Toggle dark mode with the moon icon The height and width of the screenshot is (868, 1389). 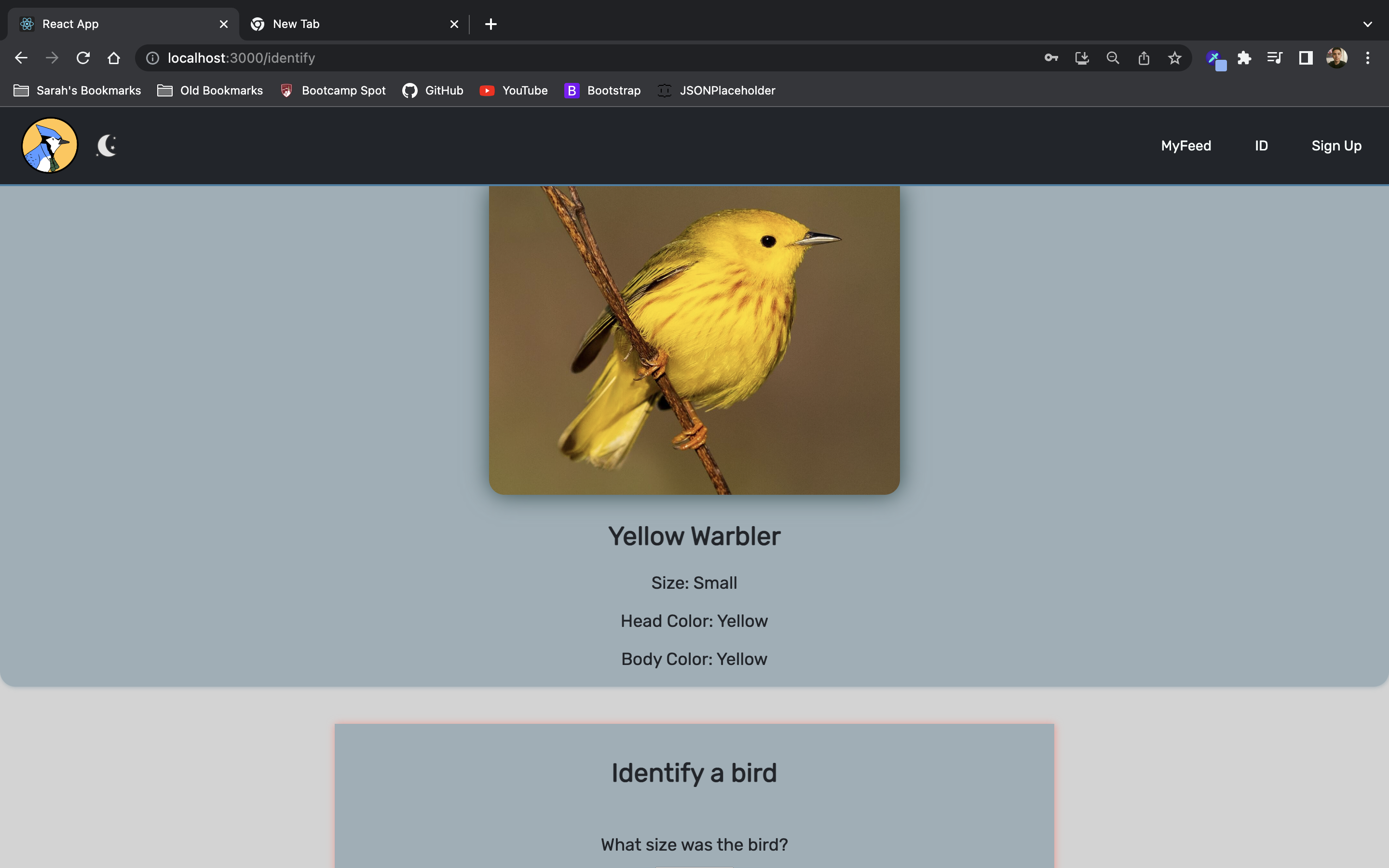pyautogui.click(x=107, y=145)
